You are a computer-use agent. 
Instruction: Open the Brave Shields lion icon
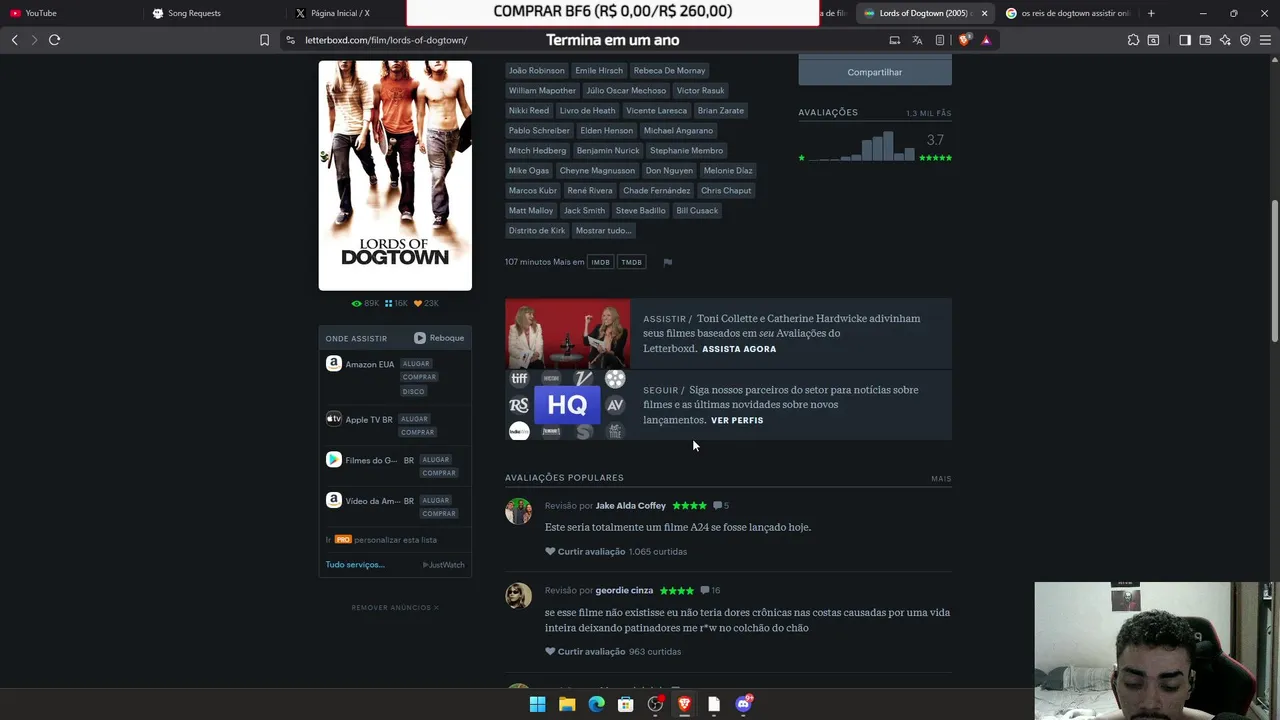point(964,40)
